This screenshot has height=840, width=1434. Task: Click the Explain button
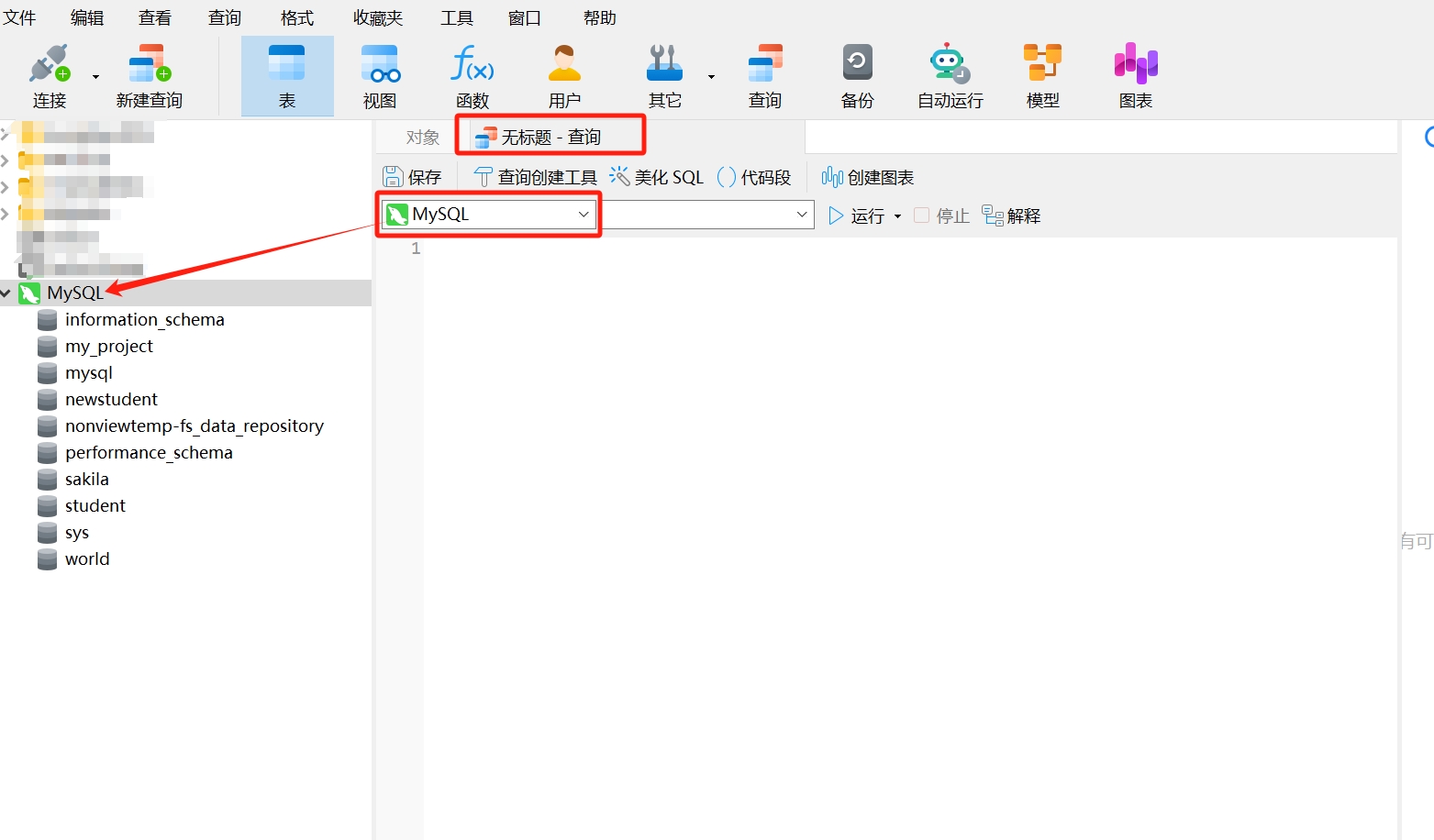(1011, 216)
